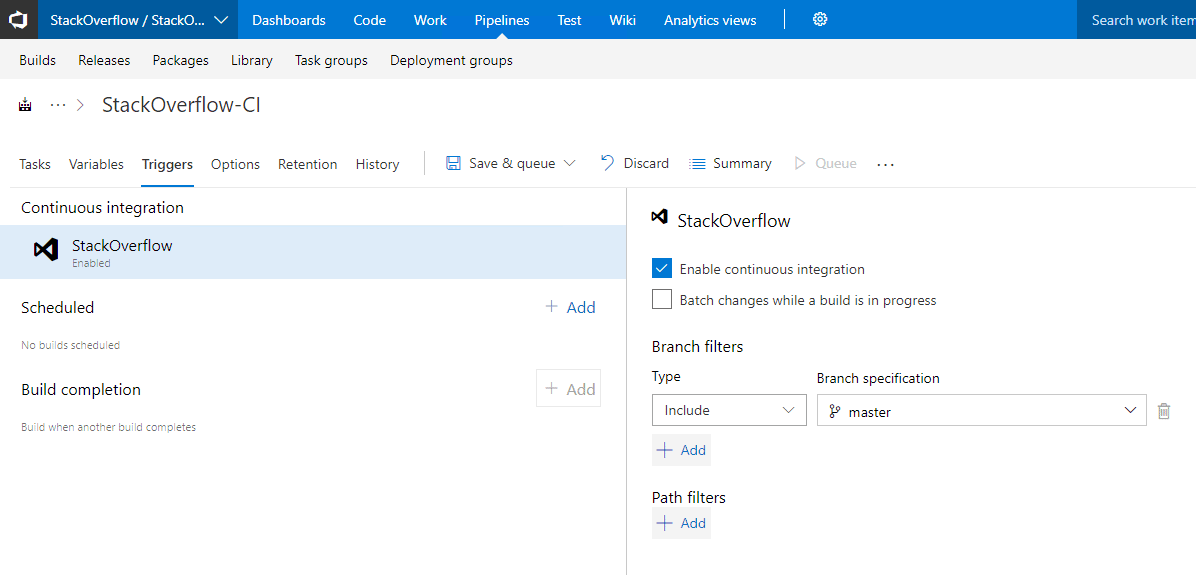Click the StackOverflow-CI definition title
Screen dimensions: 1196x575
point(182,105)
